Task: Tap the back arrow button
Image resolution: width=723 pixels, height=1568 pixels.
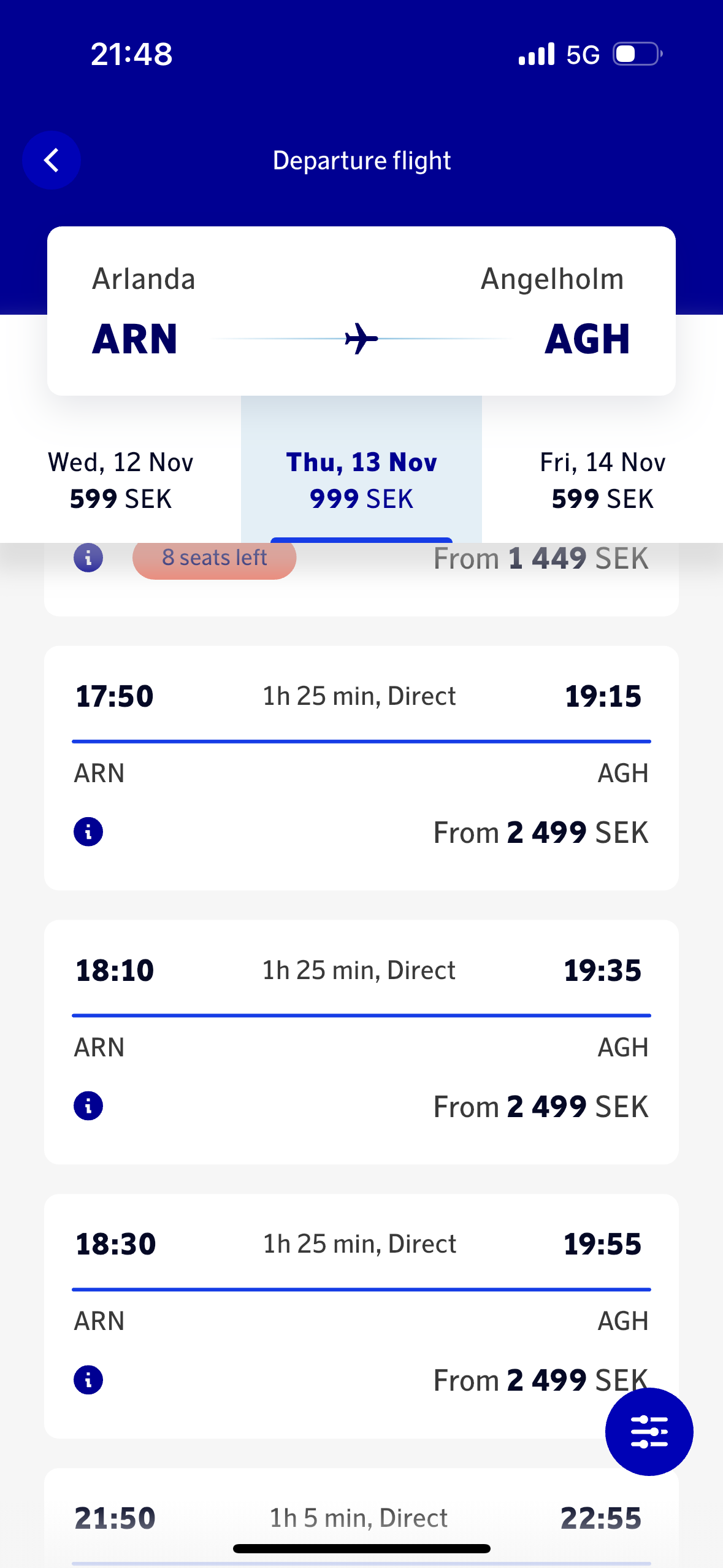Action: pyautogui.click(x=52, y=160)
